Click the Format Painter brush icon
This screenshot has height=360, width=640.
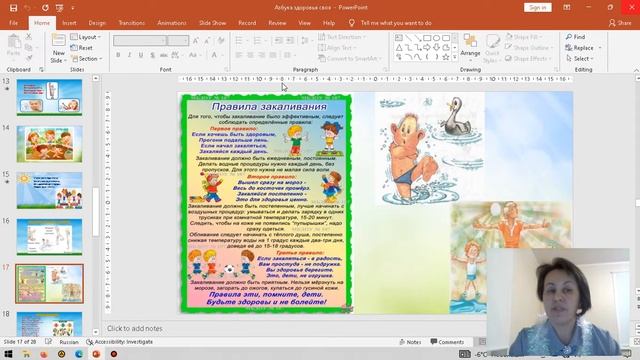(x=29, y=58)
